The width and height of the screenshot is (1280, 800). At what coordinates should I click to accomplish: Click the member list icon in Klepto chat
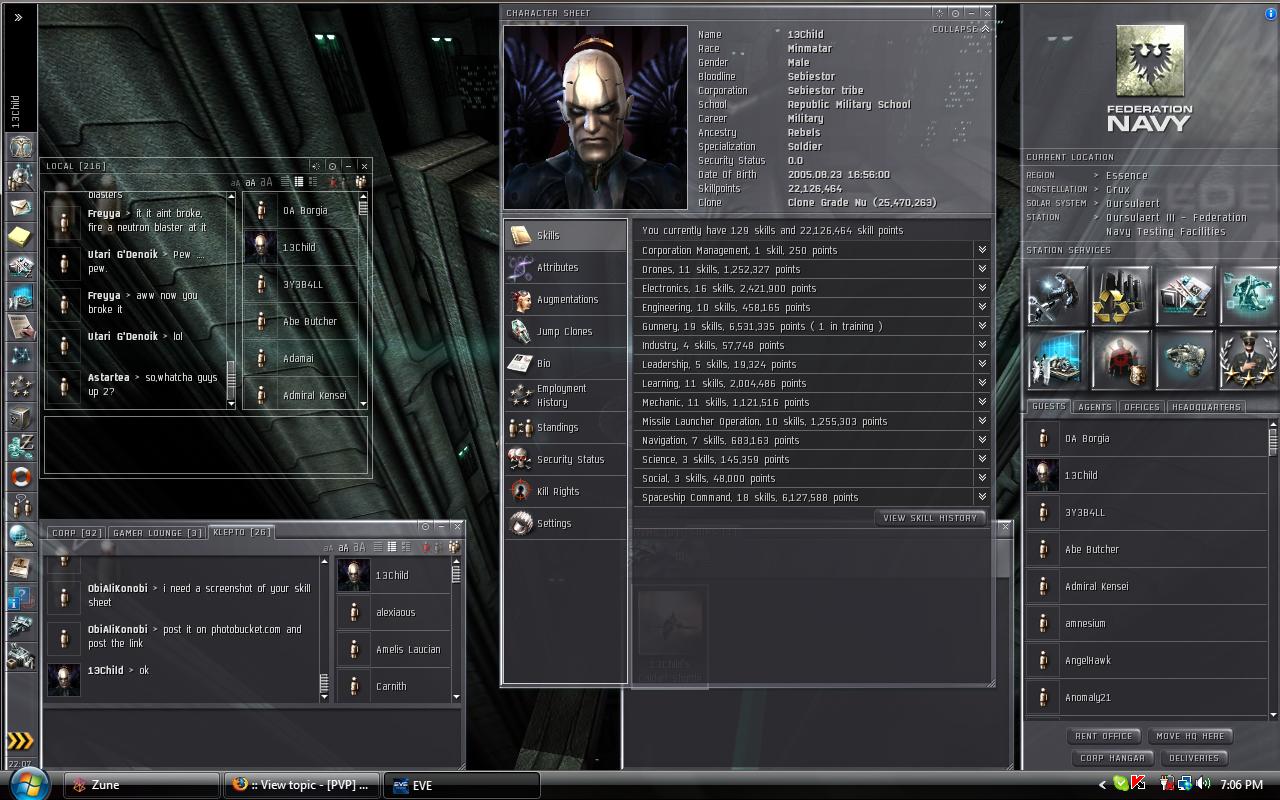tap(455, 547)
